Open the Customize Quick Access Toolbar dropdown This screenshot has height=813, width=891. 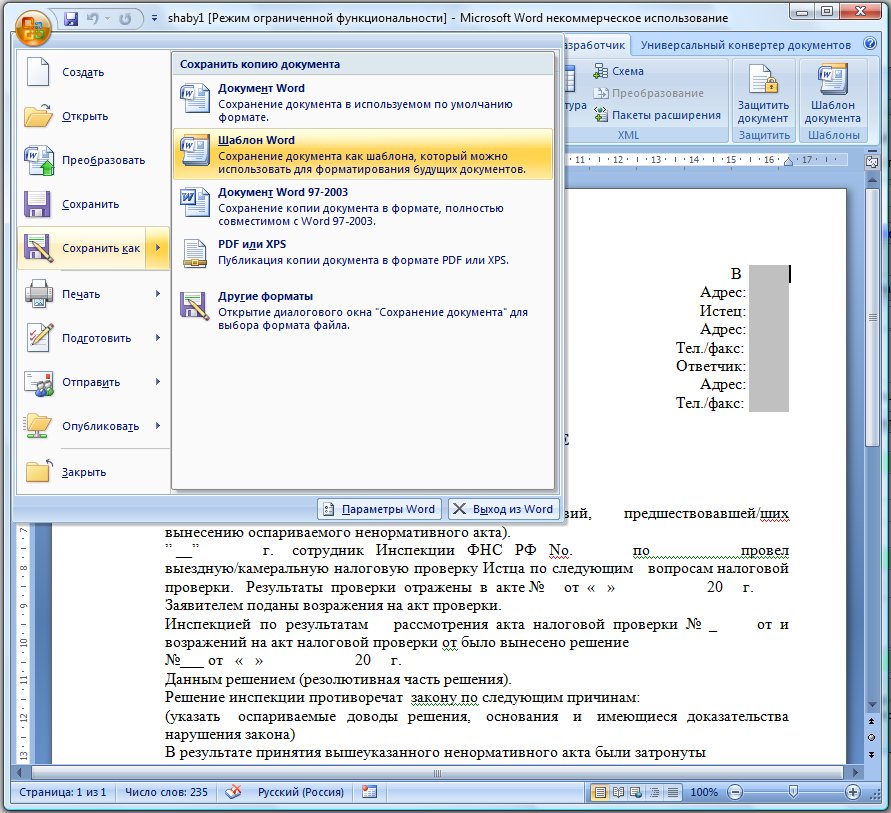click(x=154, y=19)
